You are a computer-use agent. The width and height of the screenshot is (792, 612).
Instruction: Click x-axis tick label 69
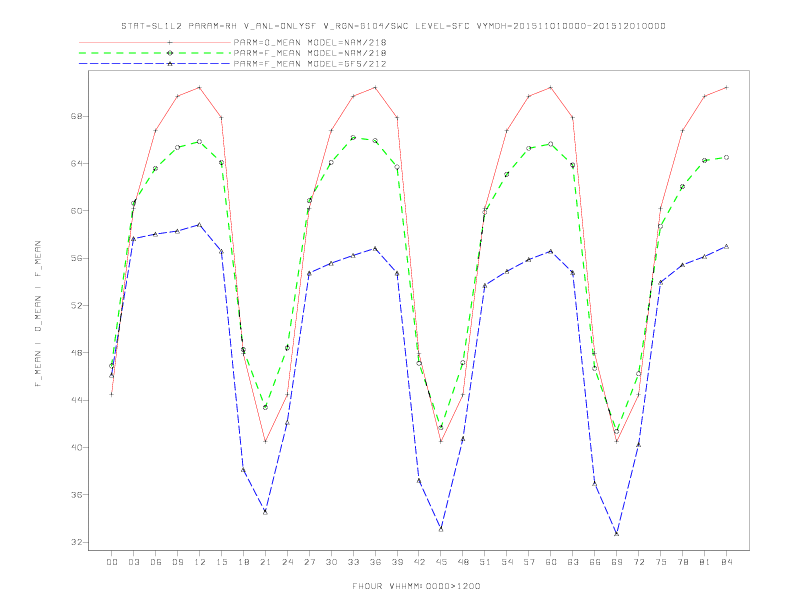pos(617,562)
